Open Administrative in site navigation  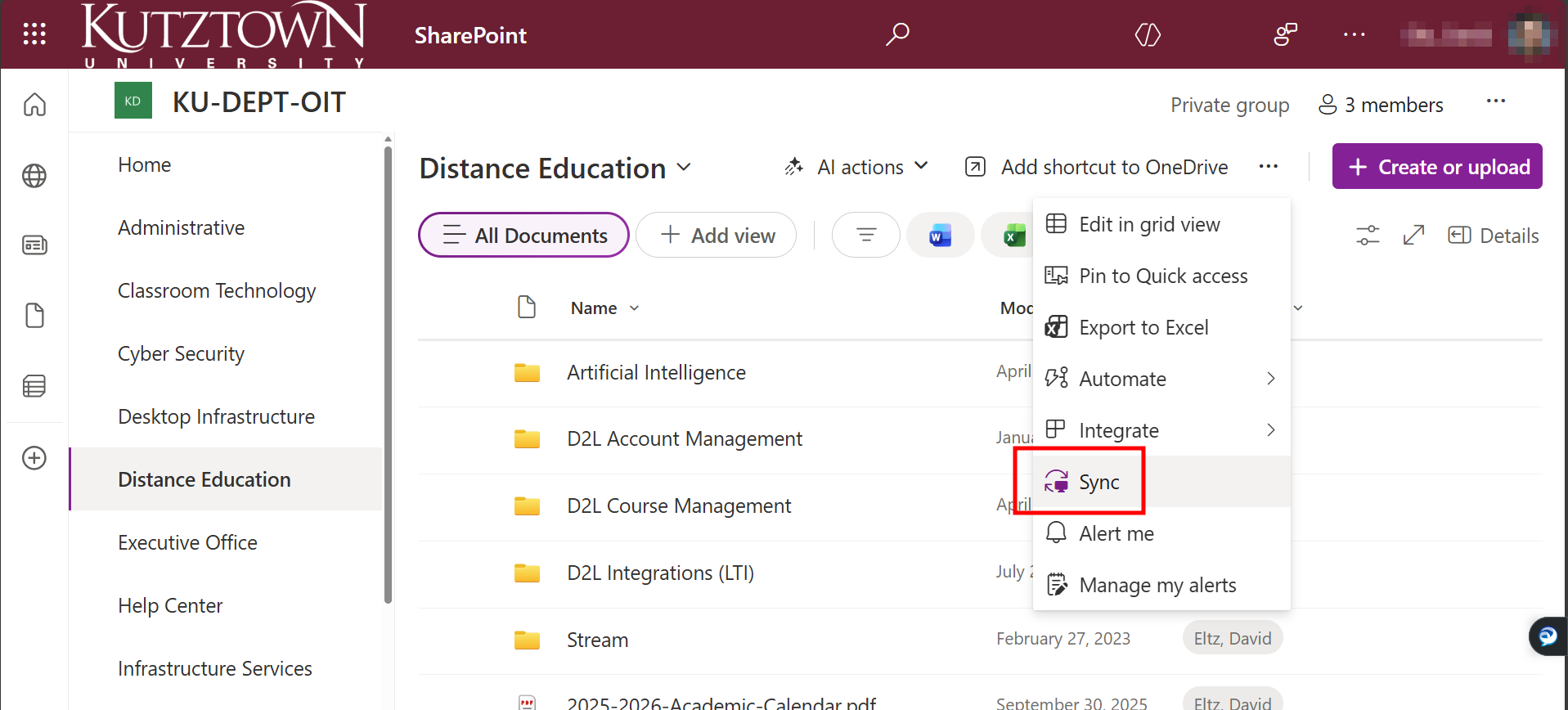[181, 227]
